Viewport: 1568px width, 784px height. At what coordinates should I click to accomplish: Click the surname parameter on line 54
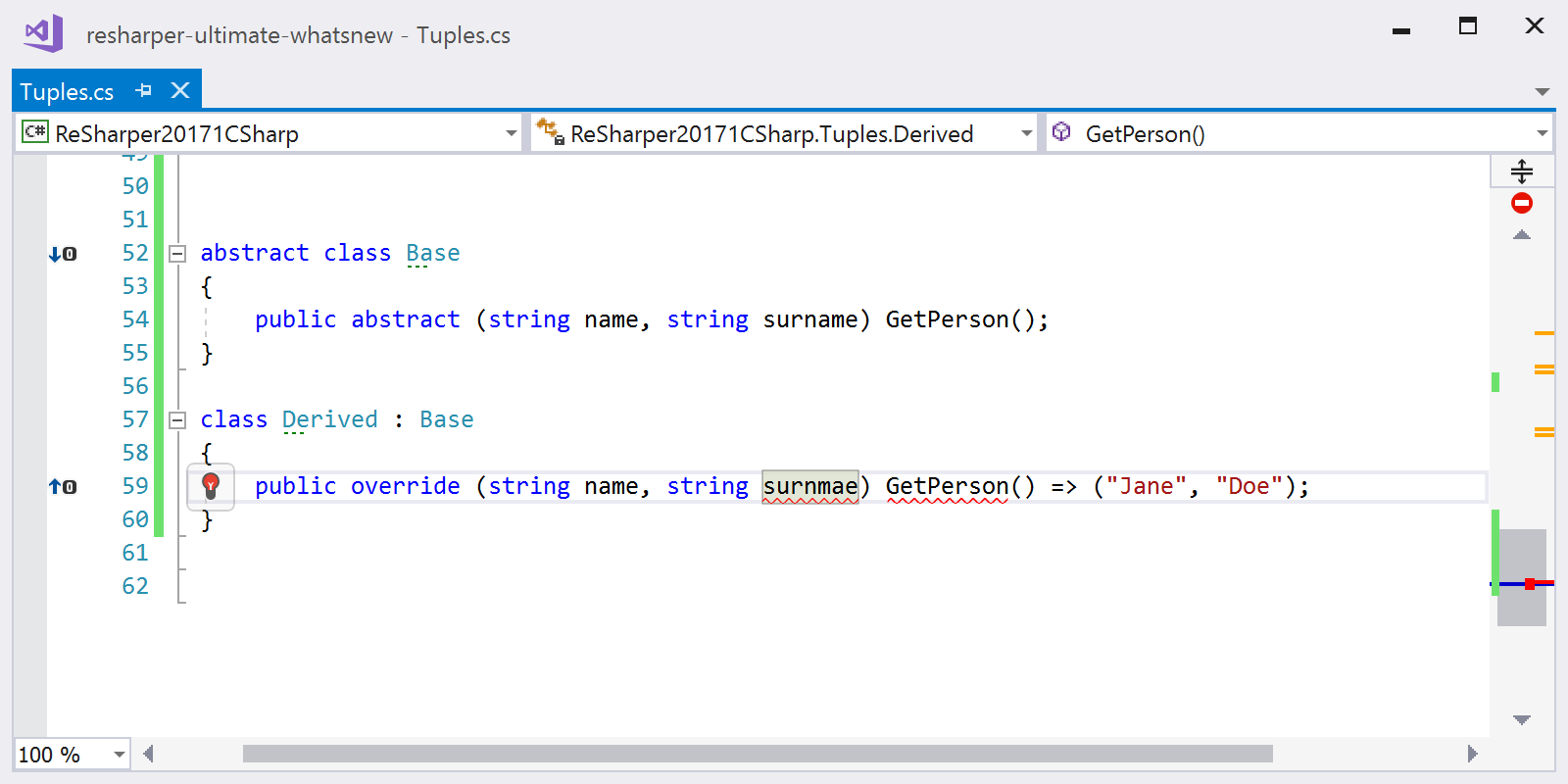tap(810, 319)
